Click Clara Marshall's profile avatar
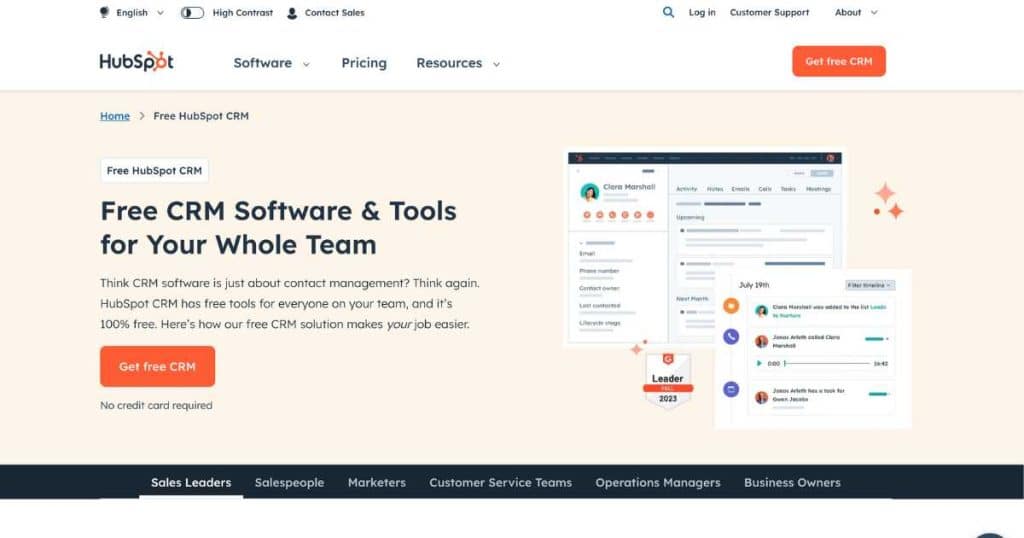This screenshot has height=538, width=1024. pos(590,192)
